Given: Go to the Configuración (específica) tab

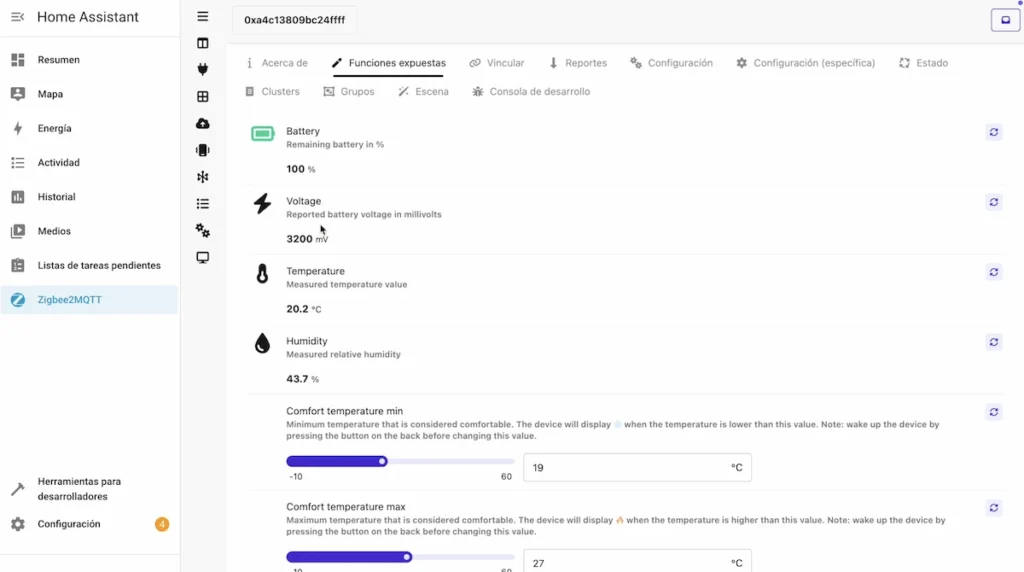Looking at the screenshot, I should [805, 63].
